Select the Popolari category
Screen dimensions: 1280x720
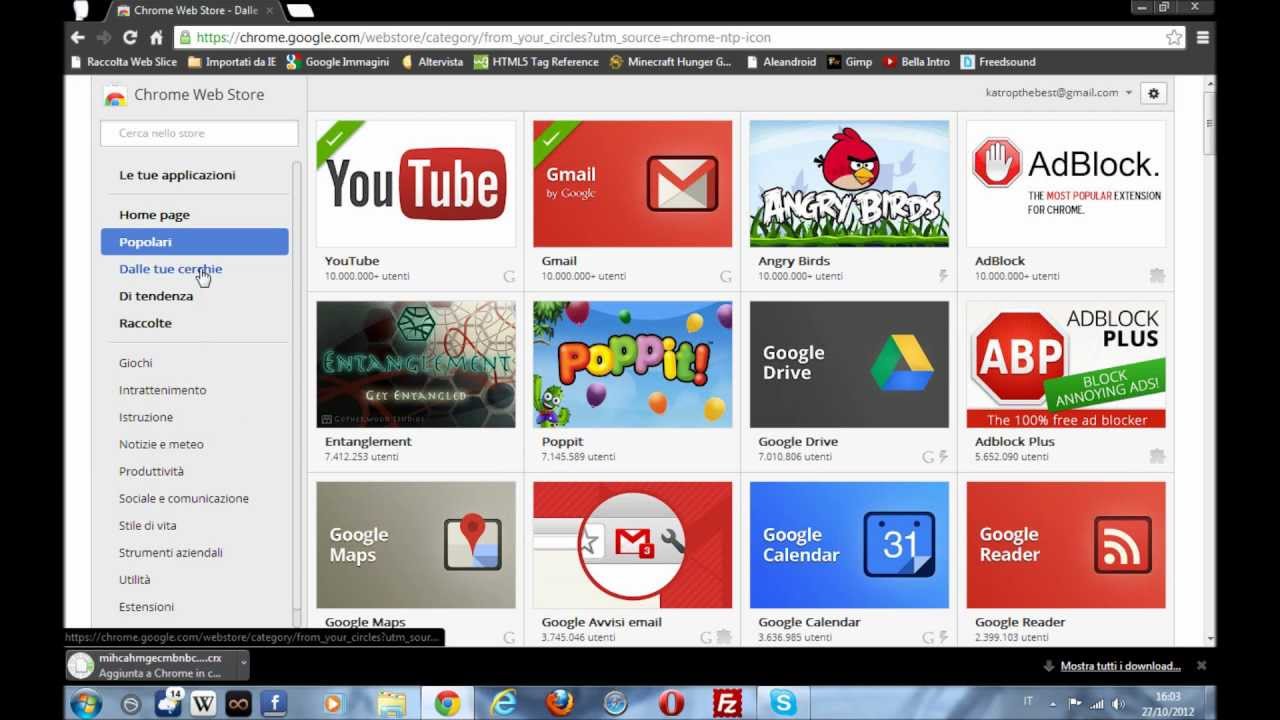click(194, 241)
